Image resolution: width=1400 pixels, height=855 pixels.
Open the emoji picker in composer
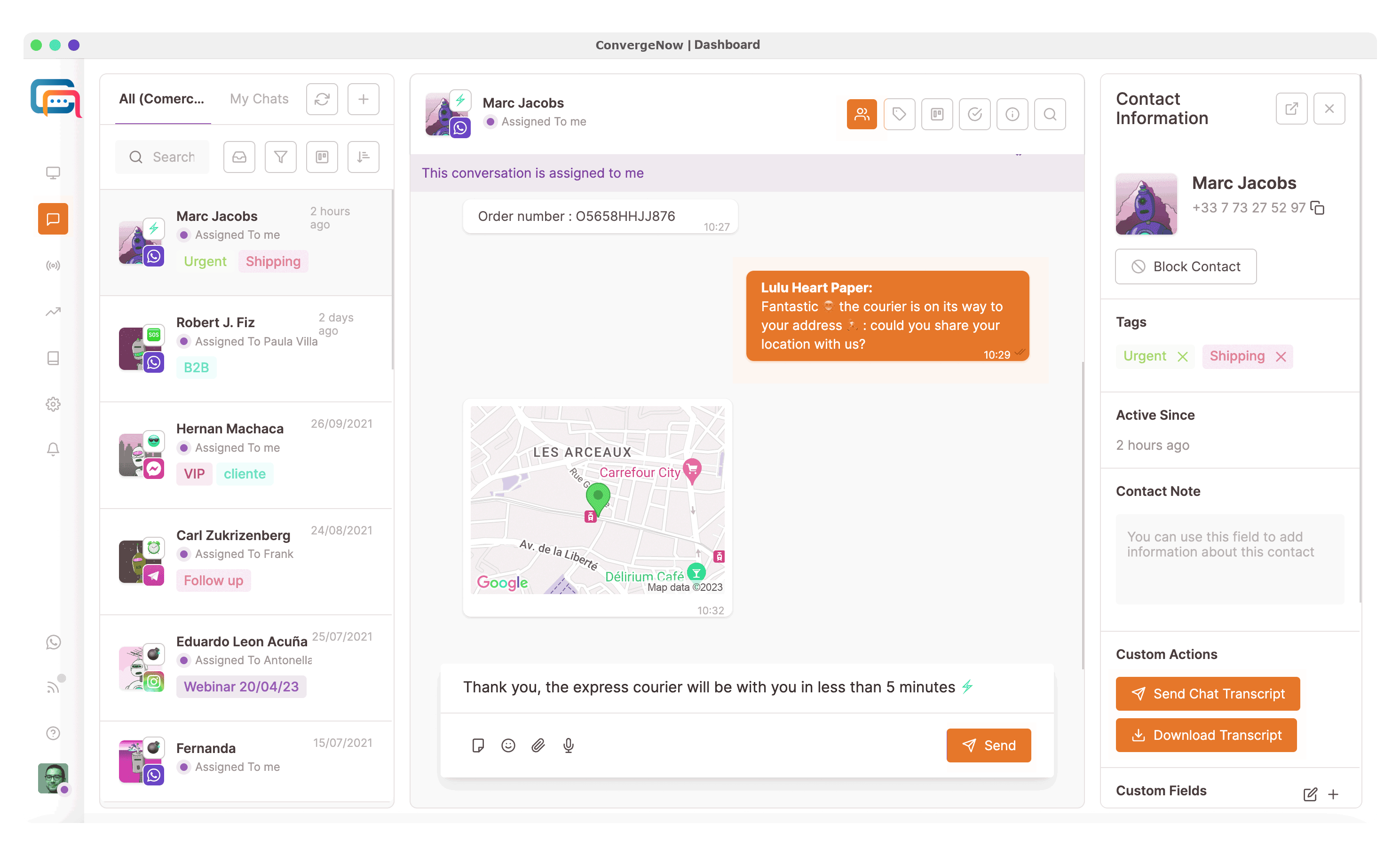point(508,745)
